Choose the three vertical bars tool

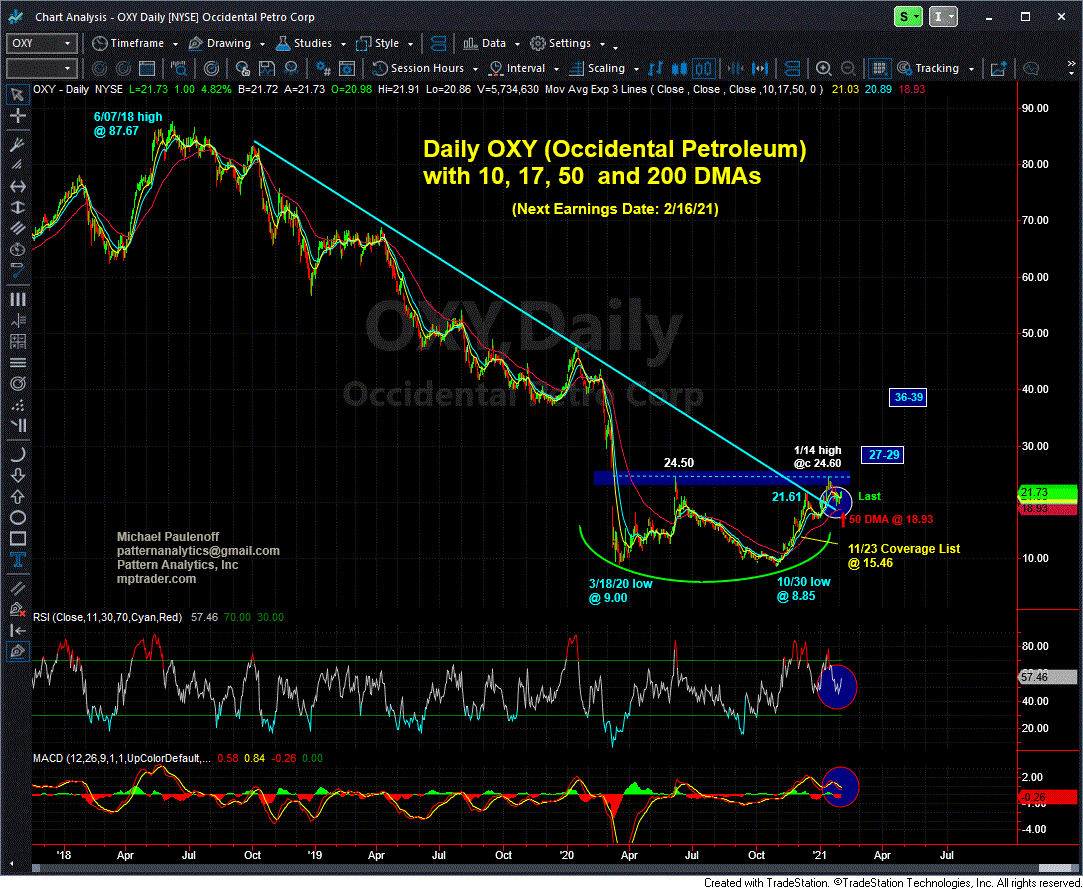[18, 299]
